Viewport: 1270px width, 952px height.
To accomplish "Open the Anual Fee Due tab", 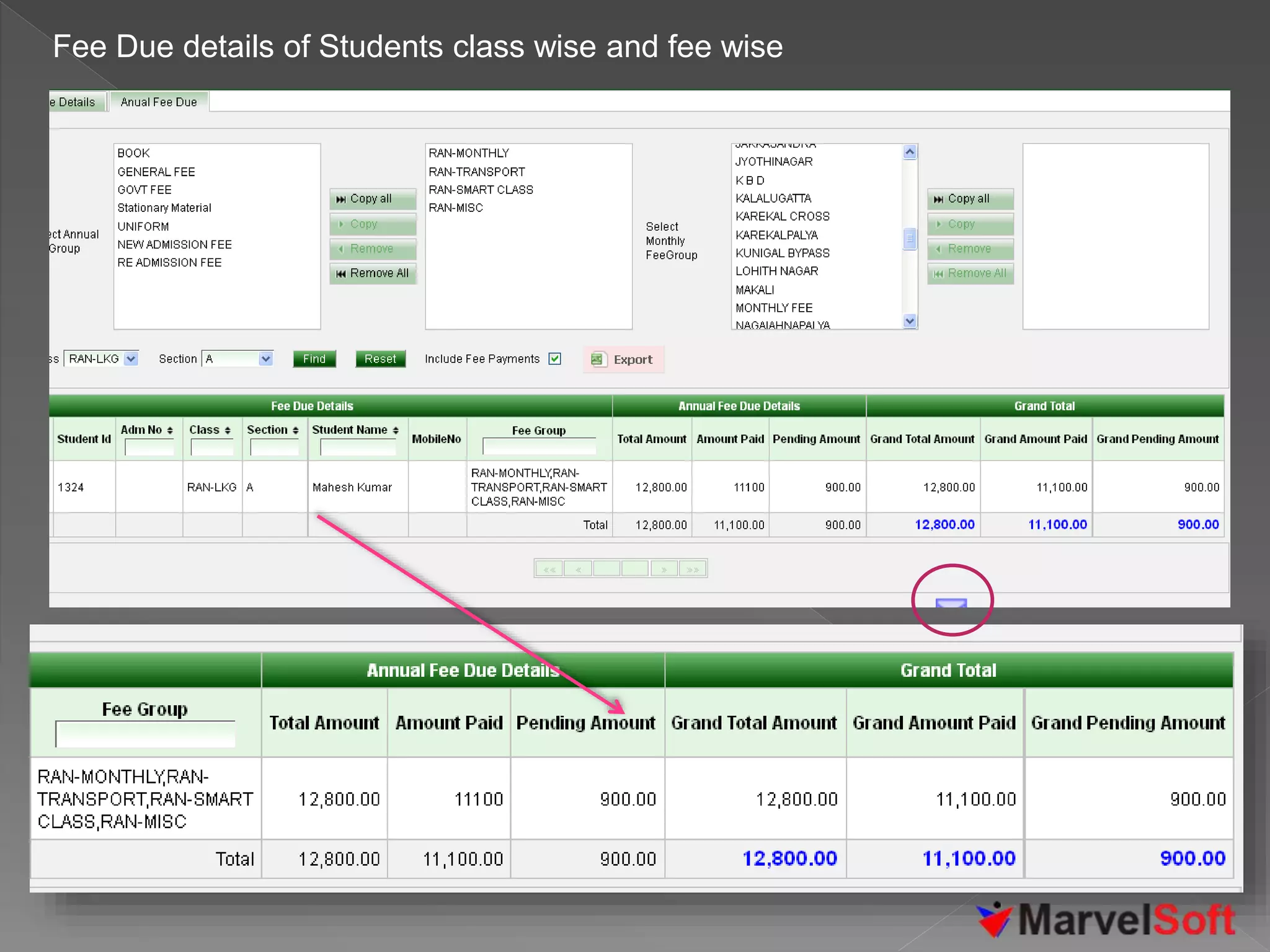I will pyautogui.click(x=159, y=102).
